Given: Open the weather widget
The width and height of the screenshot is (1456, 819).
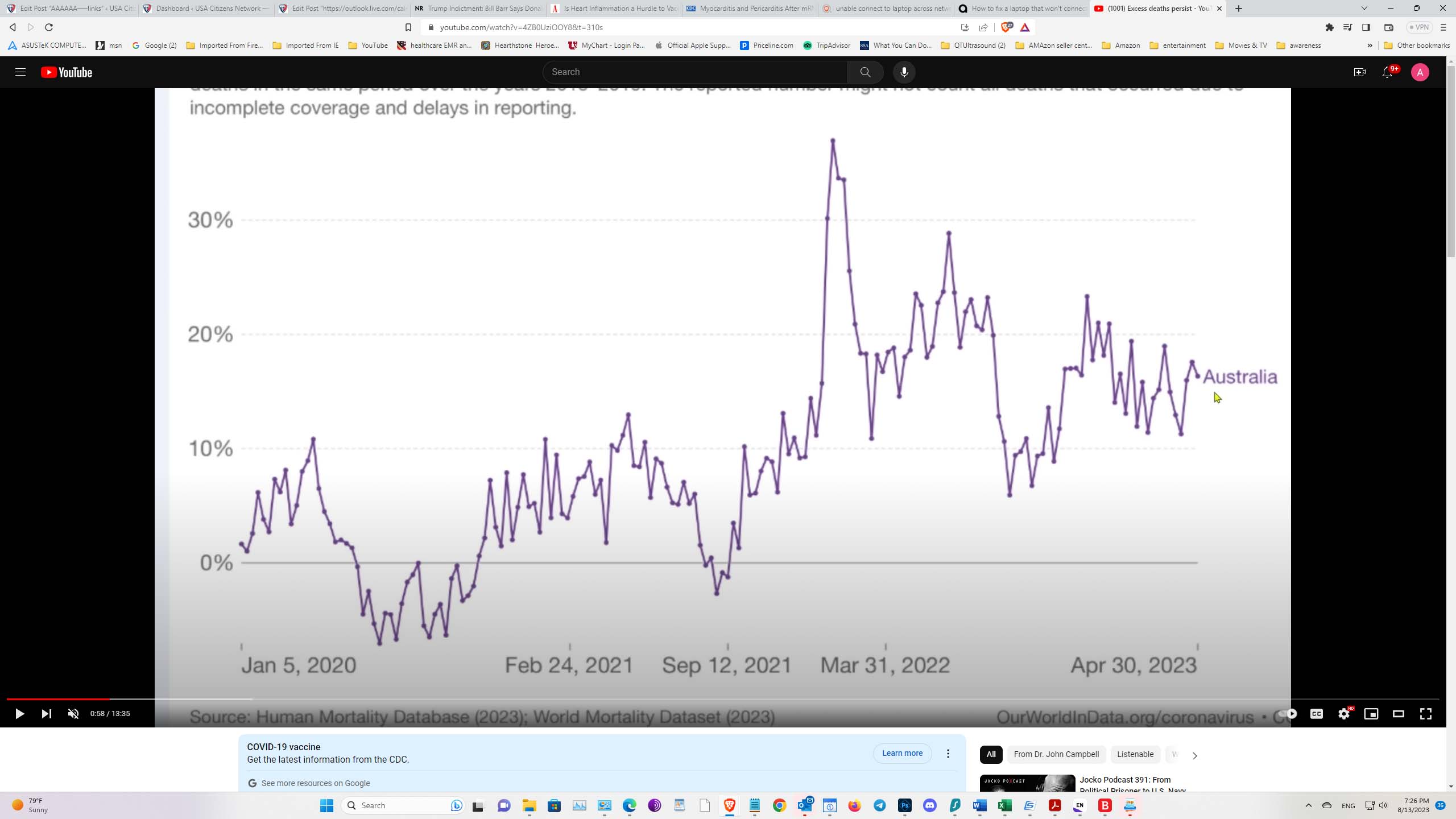Looking at the screenshot, I should (31, 805).
